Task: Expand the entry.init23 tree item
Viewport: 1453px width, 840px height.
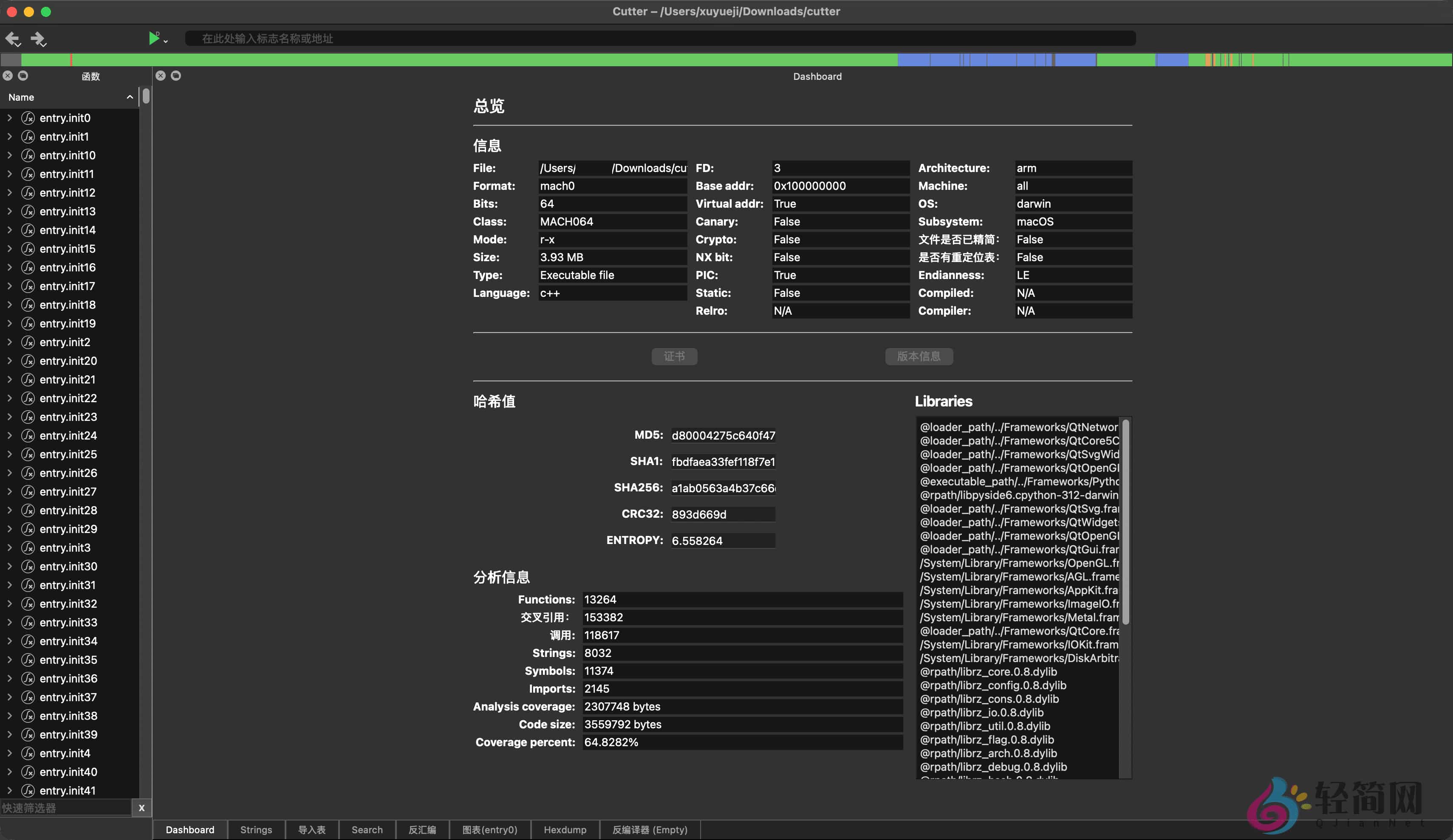Action: pyautogui.click(x=10, y=417)
